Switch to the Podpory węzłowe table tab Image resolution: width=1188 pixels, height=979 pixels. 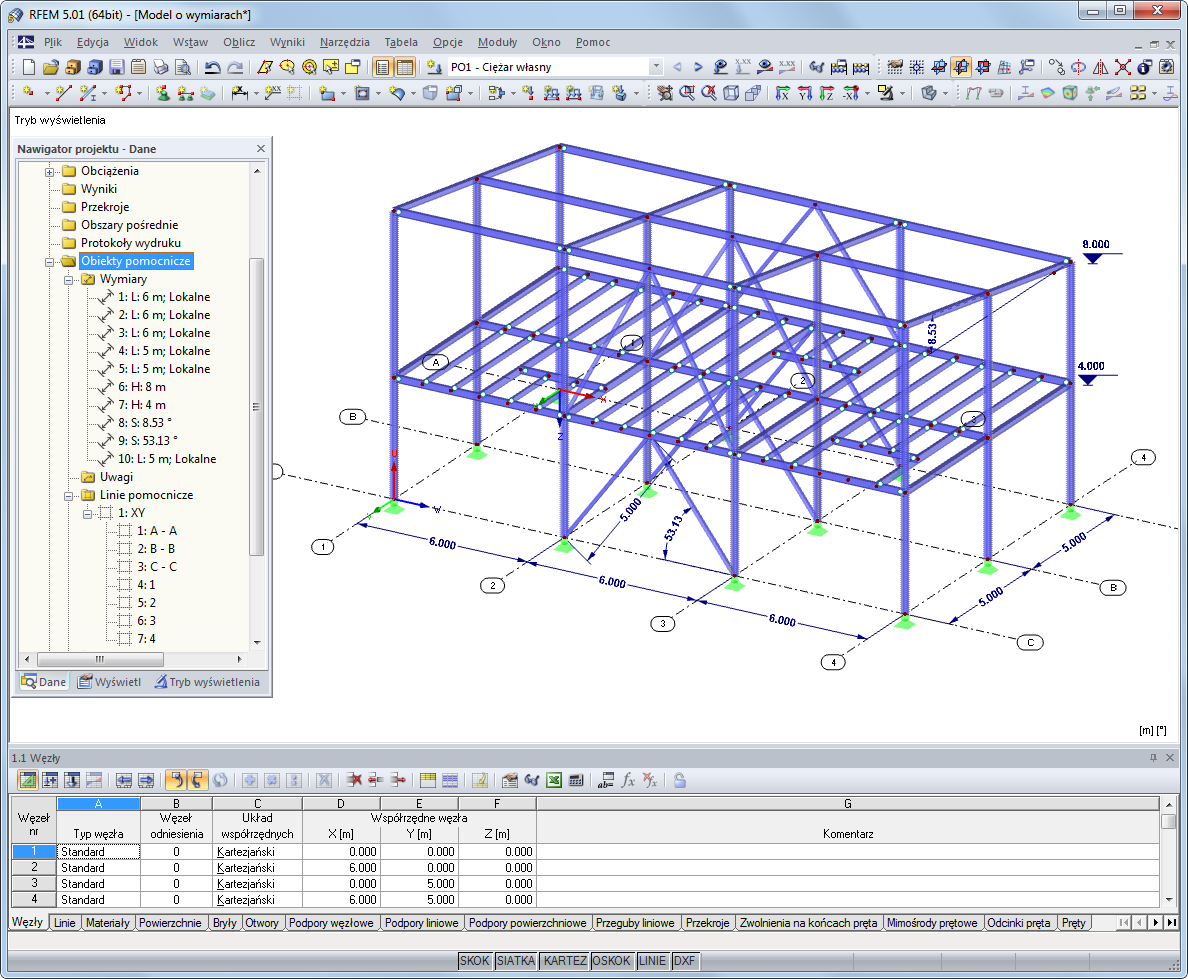331,923
